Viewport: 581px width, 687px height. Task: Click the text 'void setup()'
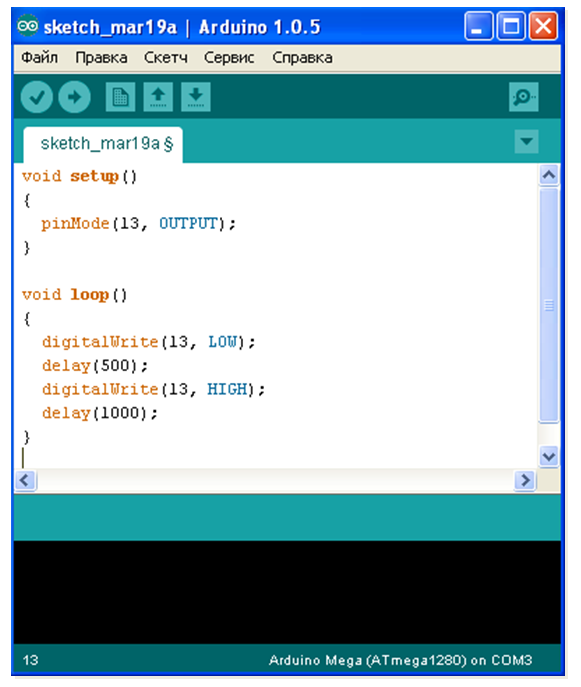[x=79, y=177]
